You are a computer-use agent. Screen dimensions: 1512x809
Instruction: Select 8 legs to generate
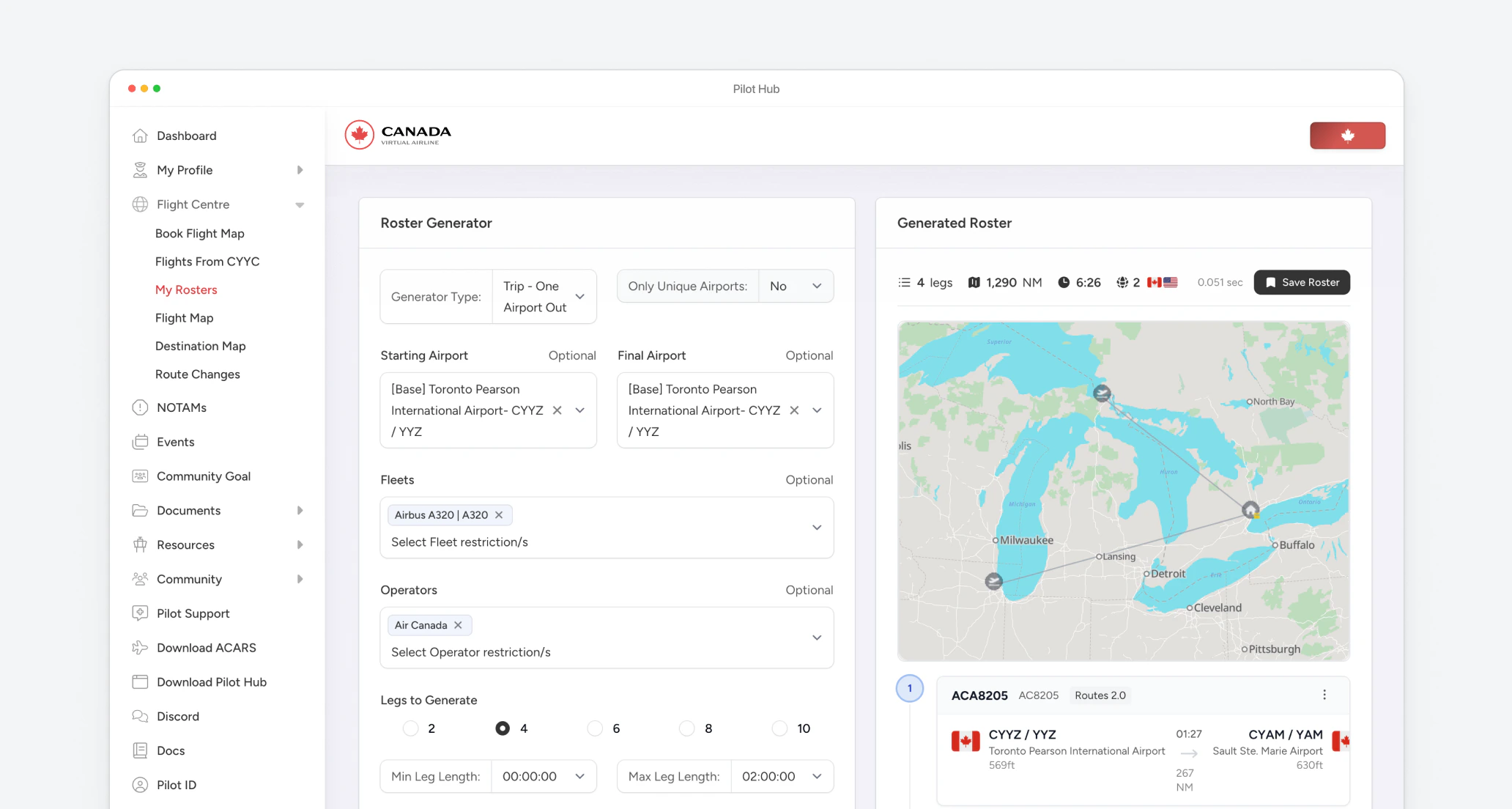[687, 728]
